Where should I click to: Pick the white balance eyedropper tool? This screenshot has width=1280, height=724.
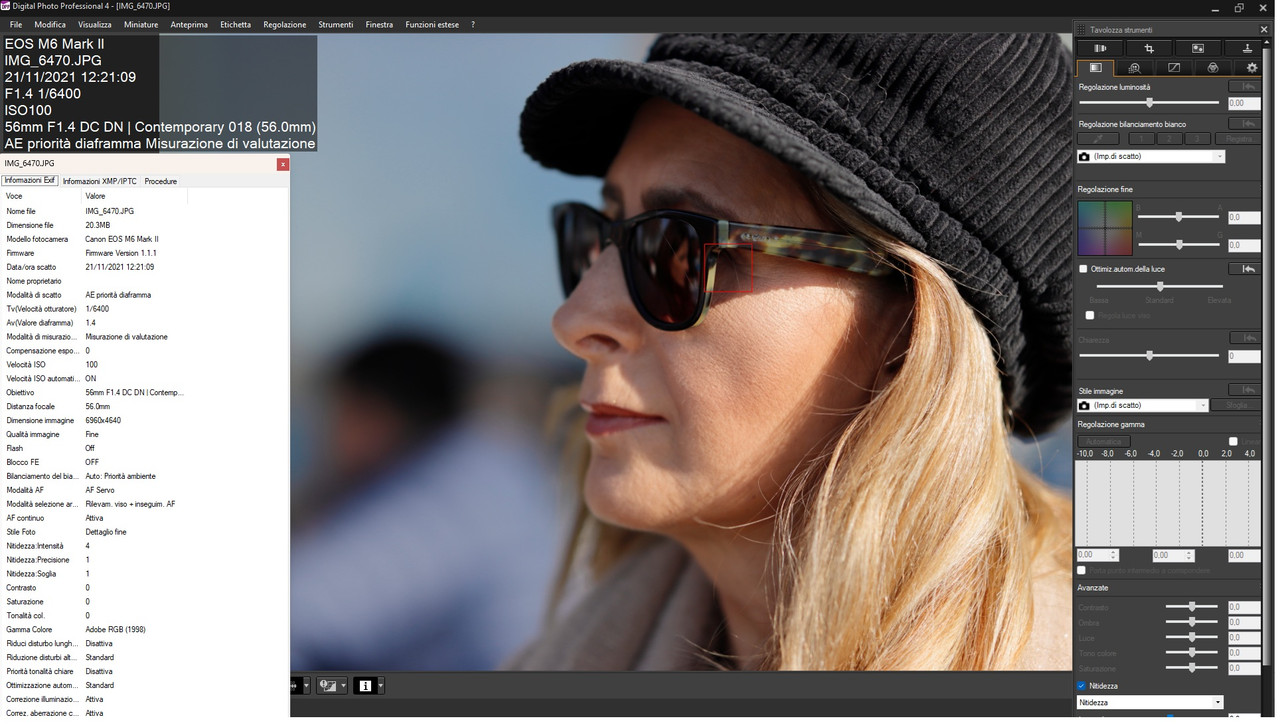[1098, 139]
